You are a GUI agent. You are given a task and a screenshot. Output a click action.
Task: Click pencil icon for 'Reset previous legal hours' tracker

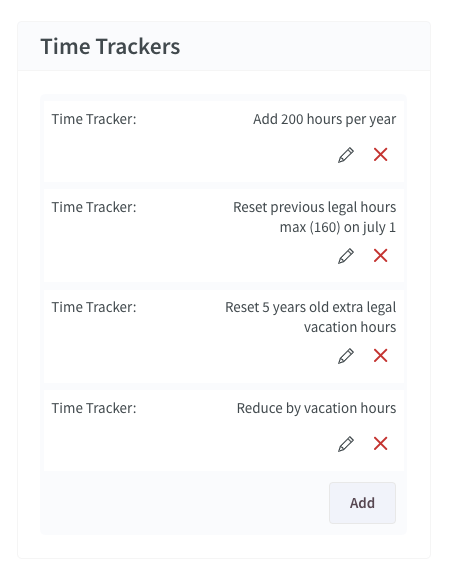pyautogui.click(x=345, y=256)
